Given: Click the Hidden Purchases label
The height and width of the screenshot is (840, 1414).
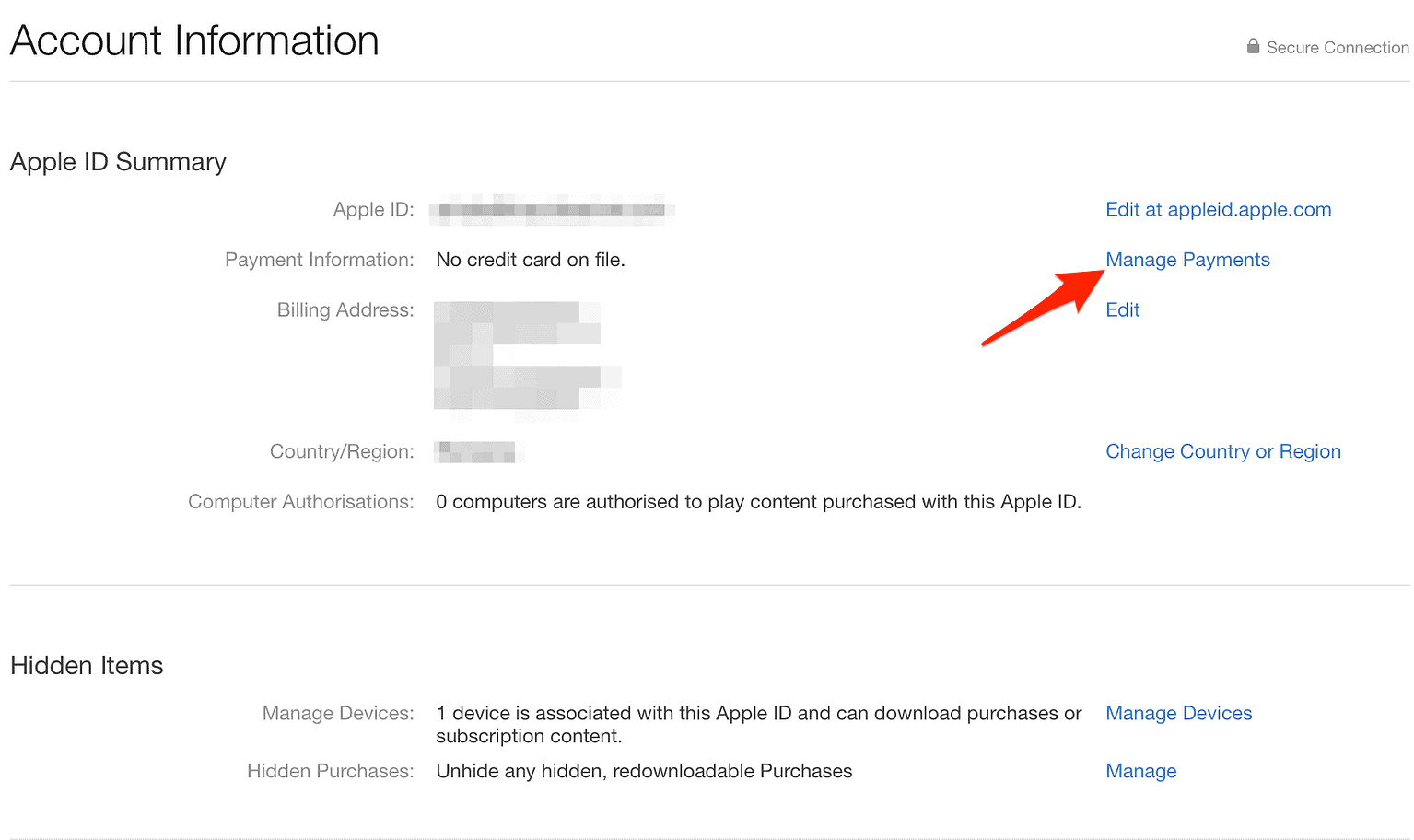Looking at the screenshot, I should (330, 771).
